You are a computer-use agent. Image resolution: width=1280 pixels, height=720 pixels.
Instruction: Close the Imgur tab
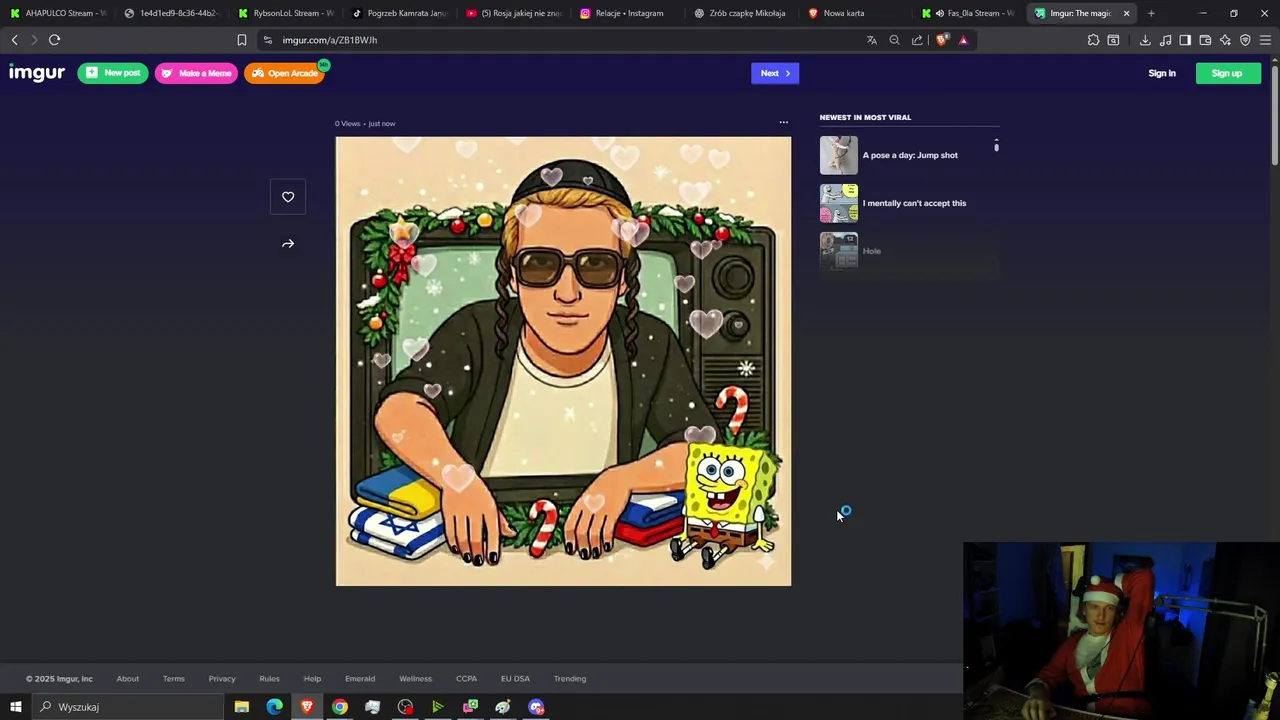click(1126, 13)
